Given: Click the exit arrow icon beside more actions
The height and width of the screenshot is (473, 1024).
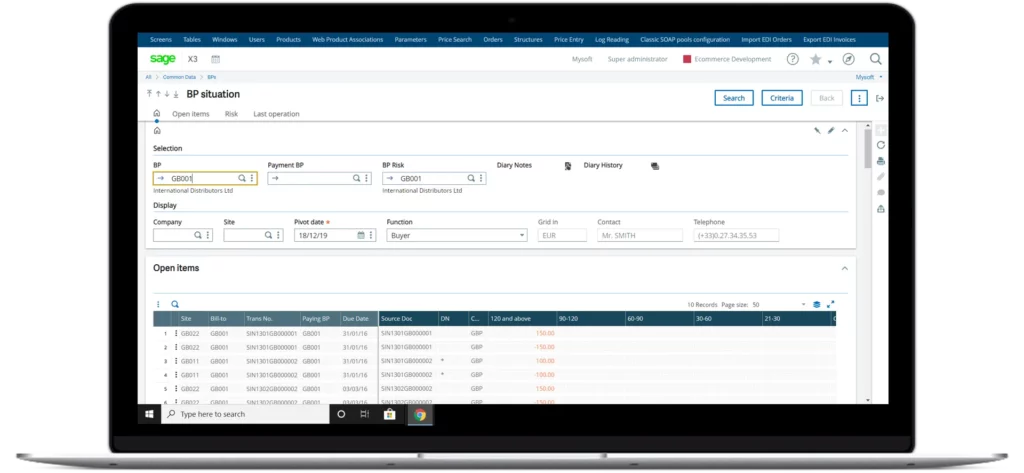Looking at the screenshot, I should click(880, 99).
